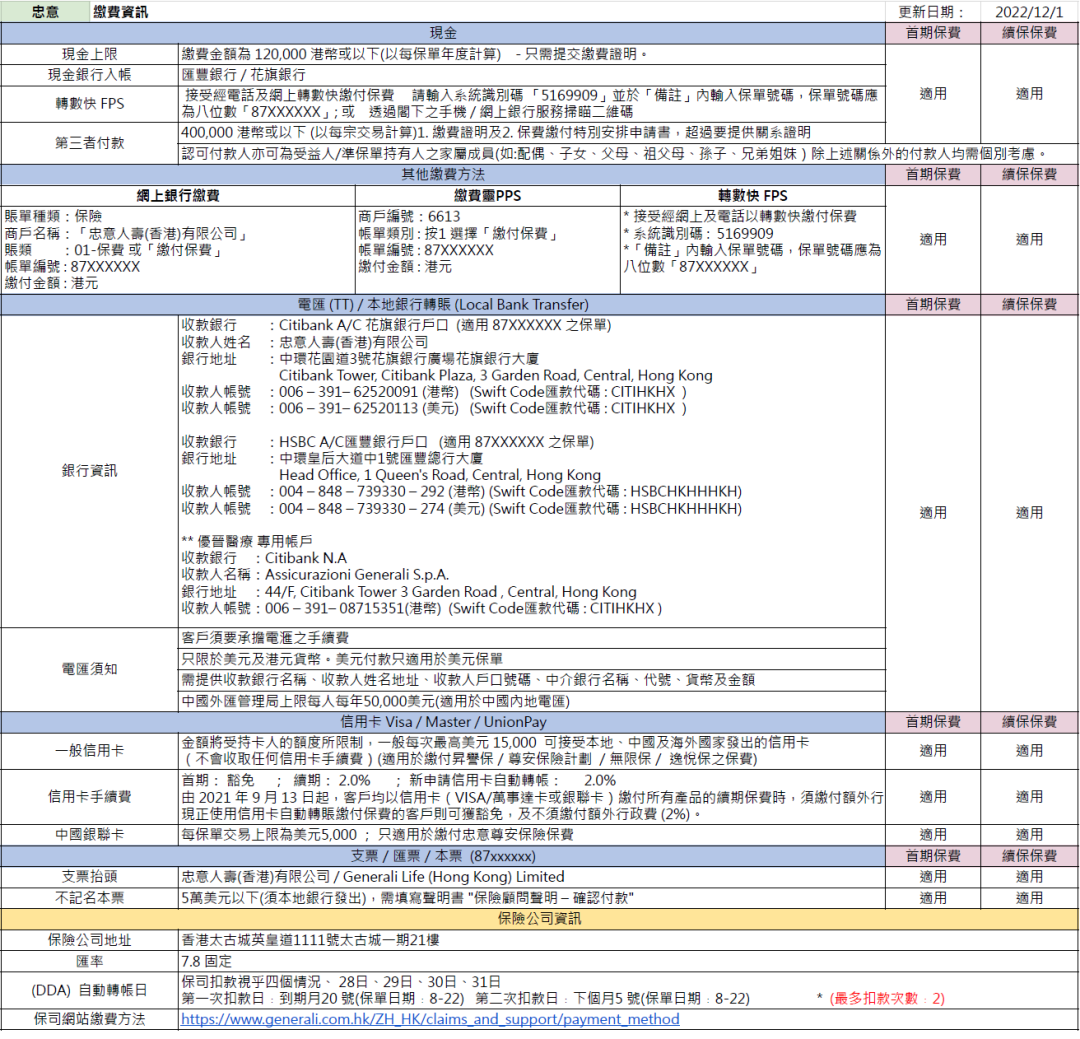
Task: Click the 2022/12/1 date cell
Action: pos(1029,12)
